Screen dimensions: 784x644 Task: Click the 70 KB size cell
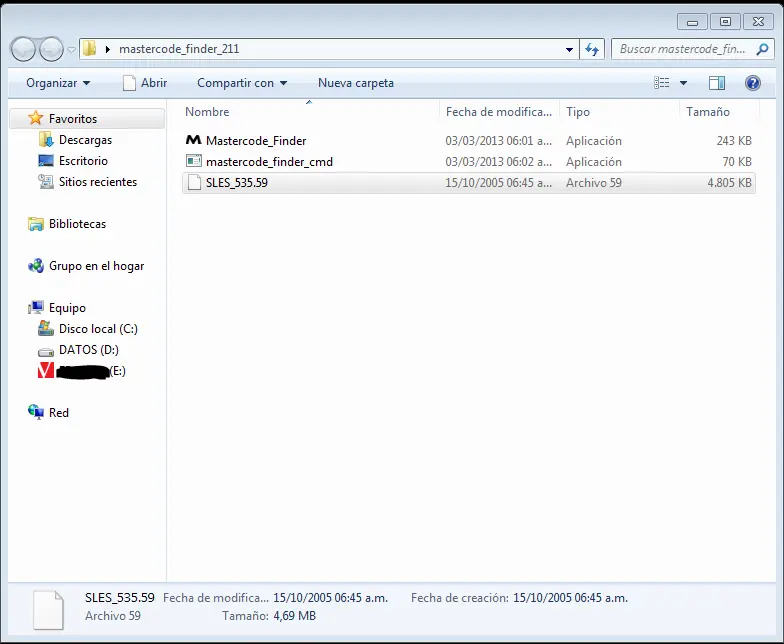tap(737, 162)
